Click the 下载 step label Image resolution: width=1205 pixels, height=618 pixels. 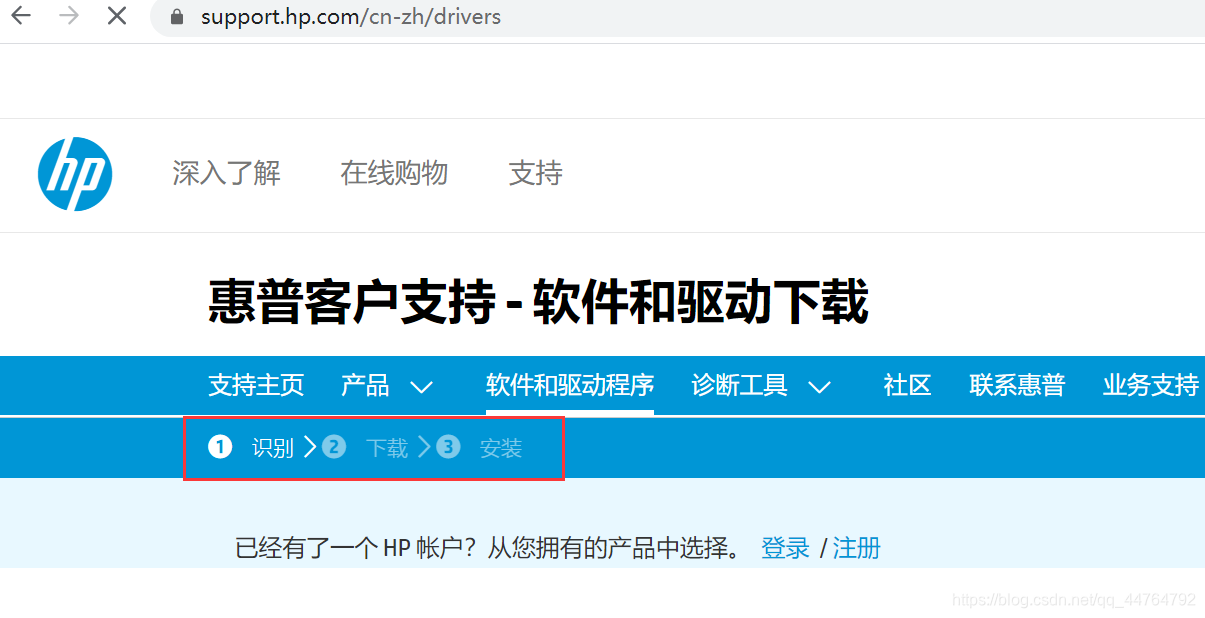click(x=387, y=448)
